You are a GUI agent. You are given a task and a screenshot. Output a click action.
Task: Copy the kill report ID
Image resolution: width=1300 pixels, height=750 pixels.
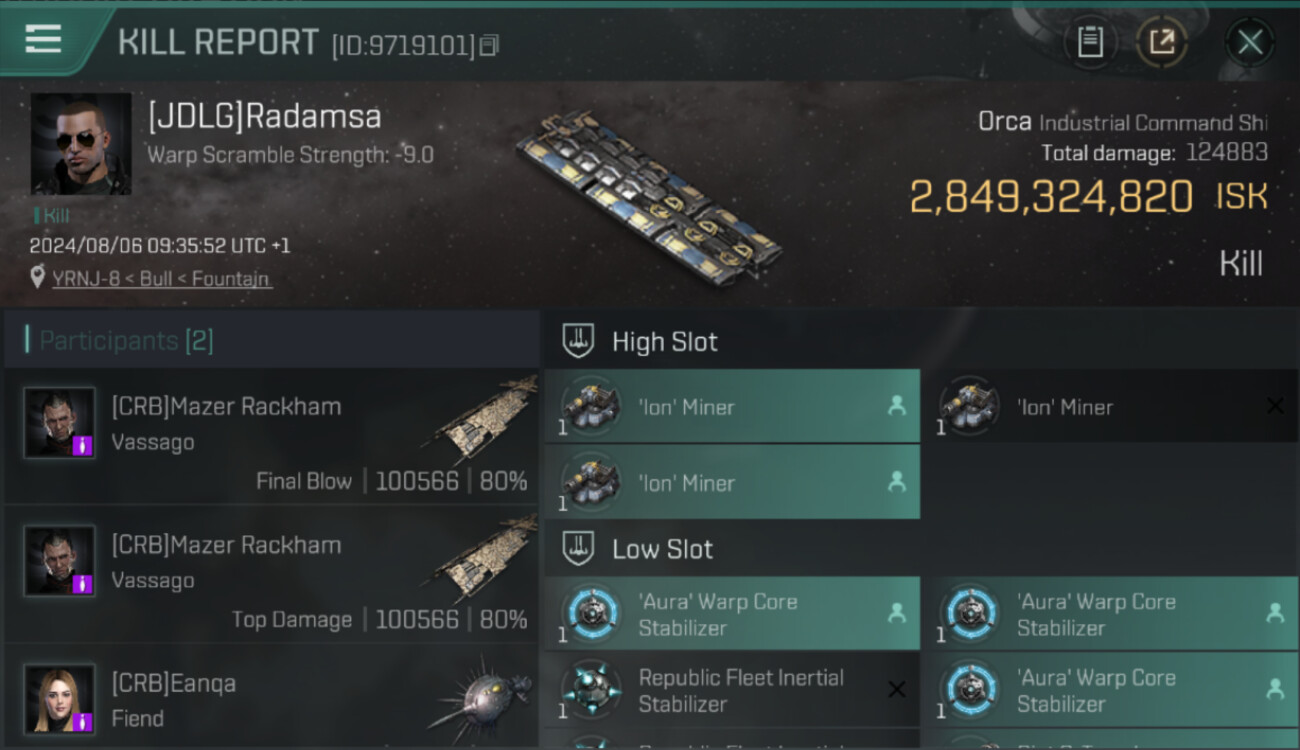[489, 45]
